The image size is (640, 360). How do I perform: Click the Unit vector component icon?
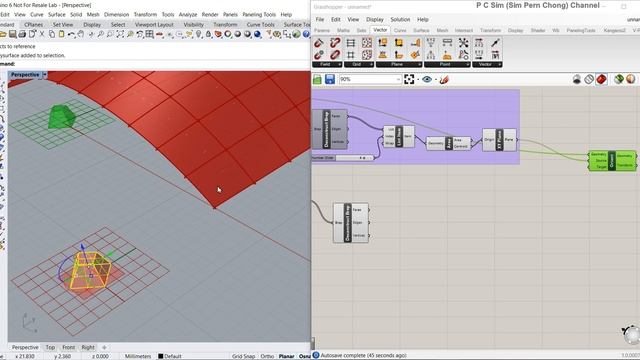495,42
